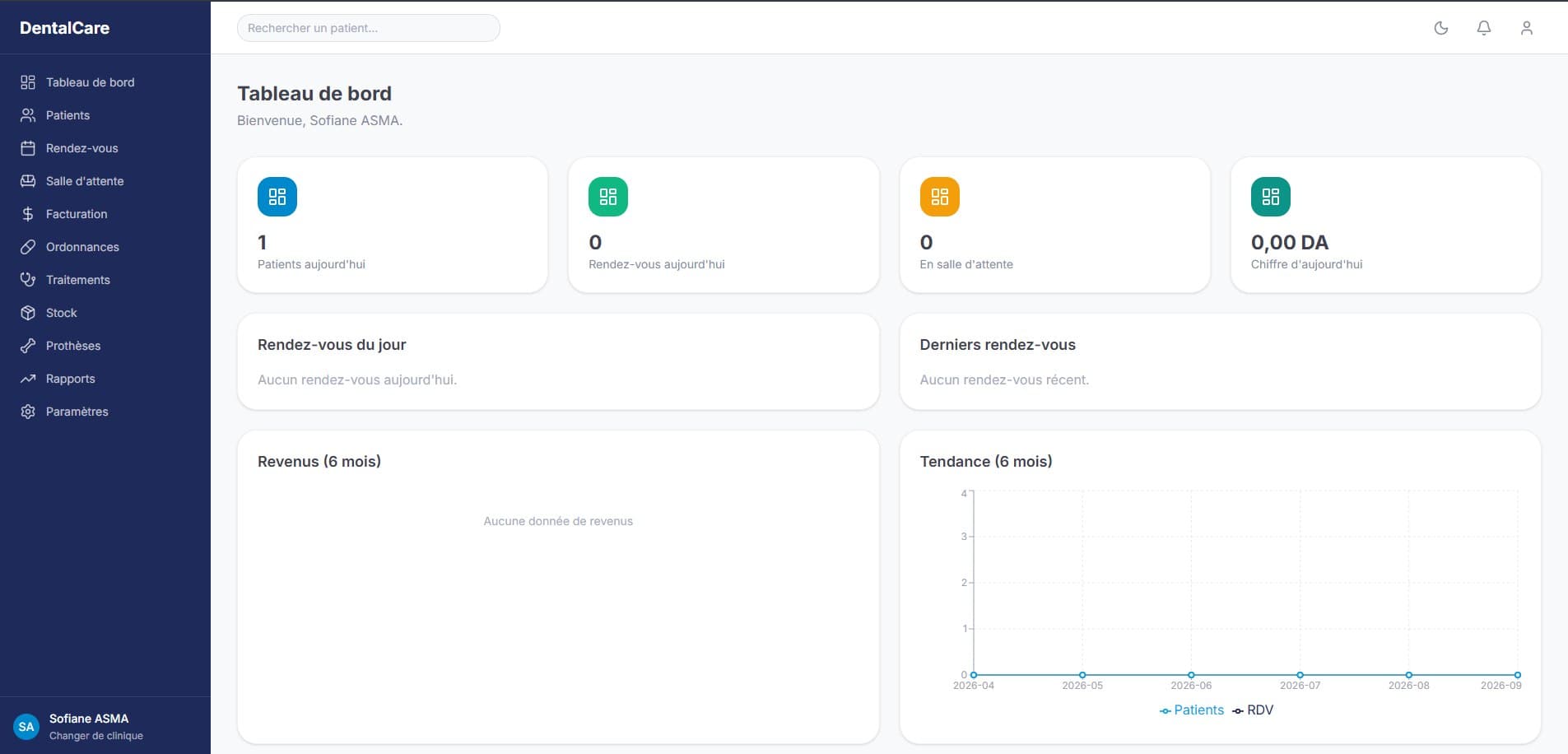
Task: Click Bienvenue, Sofiane ASMA text
Action: tap(320, 120)
